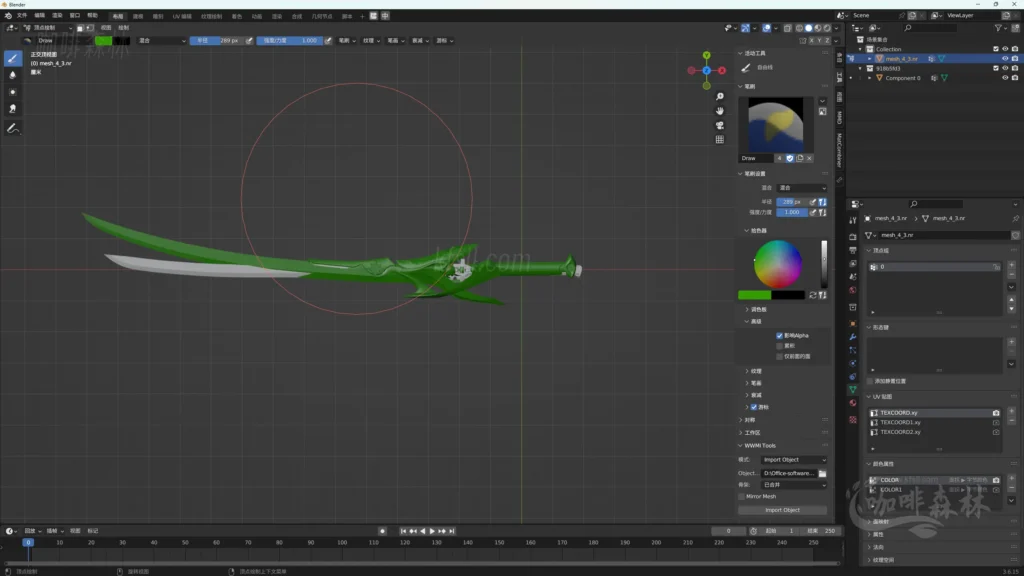Select TEXCOORD1.xy in the UV map list
The image size is (1024, 576).
(900, 422)
